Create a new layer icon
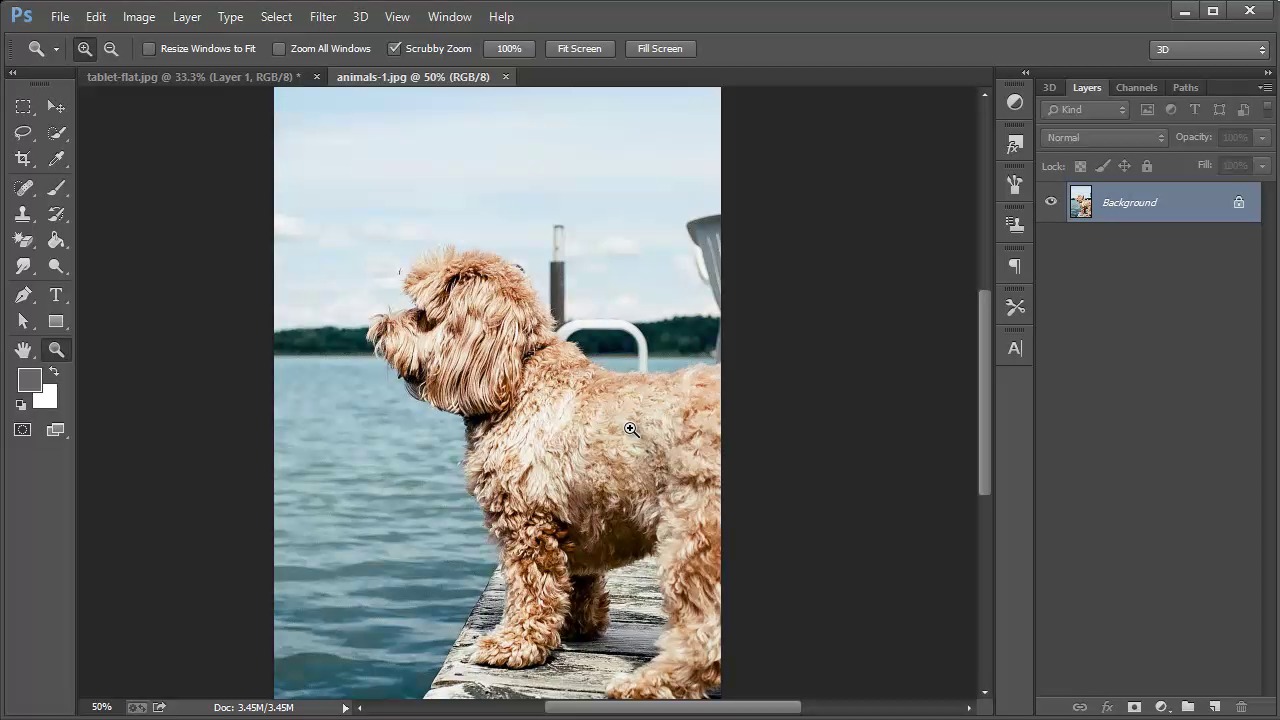The height and width of the screenshot is (720, 1280). 1214,707
